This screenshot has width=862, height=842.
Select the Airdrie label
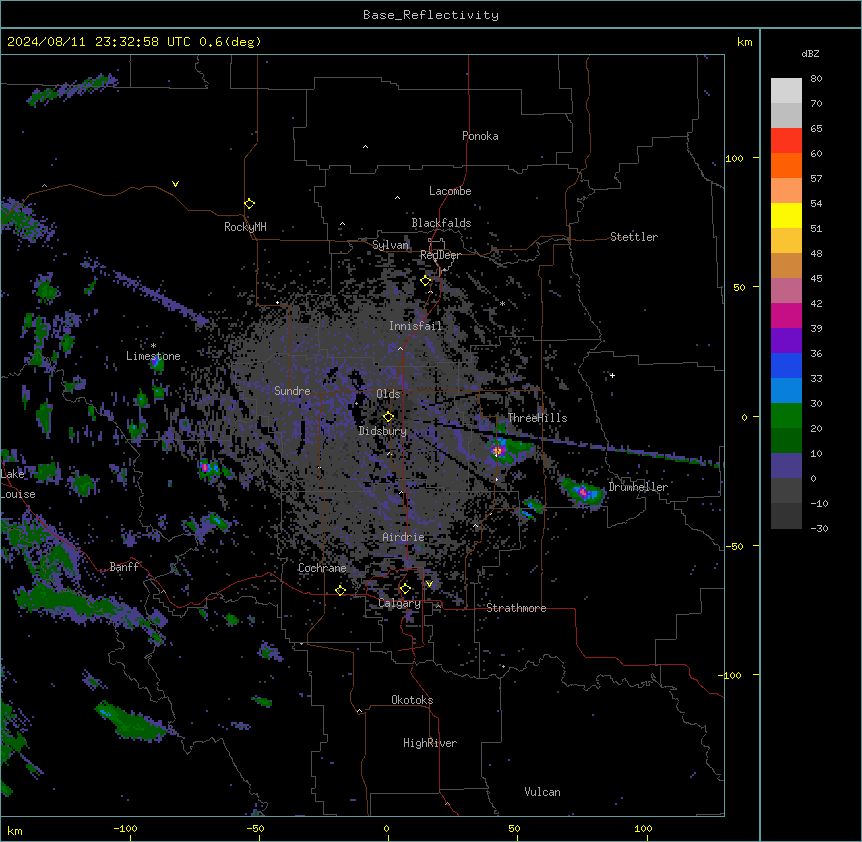pos(404,537)
